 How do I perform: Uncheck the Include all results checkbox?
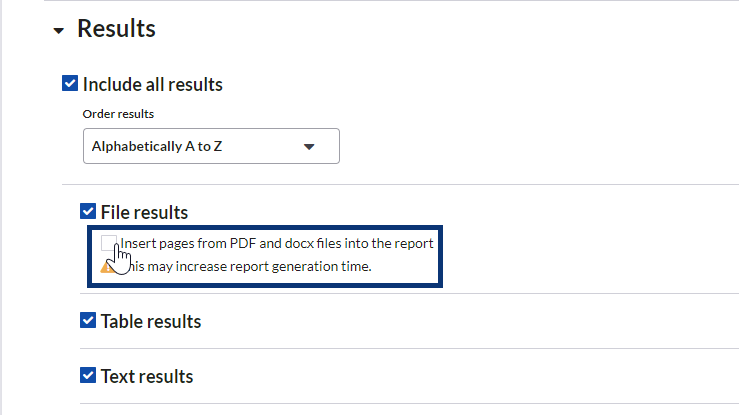point(70,84)
